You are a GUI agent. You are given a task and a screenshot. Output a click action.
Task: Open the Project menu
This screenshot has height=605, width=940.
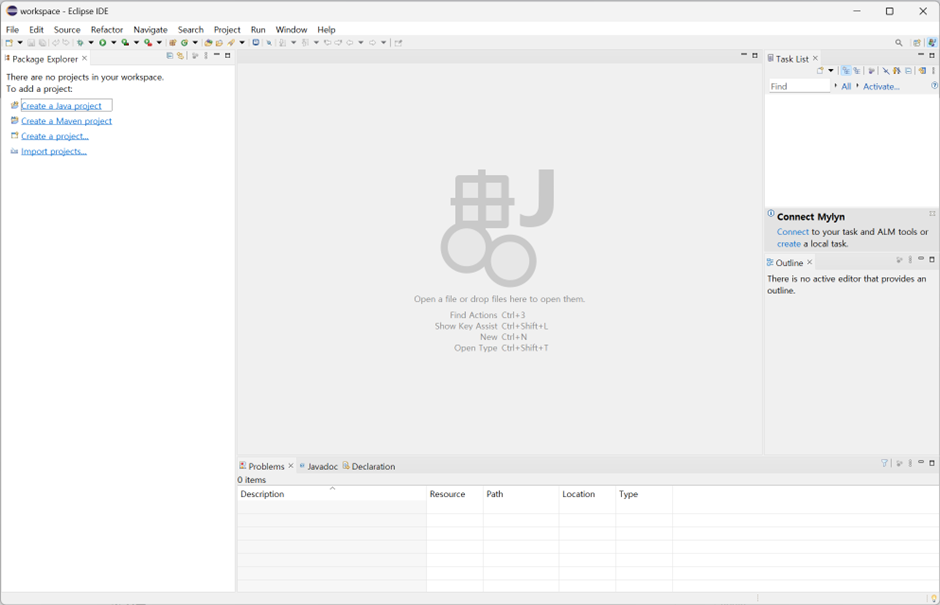tap(227, 29)
